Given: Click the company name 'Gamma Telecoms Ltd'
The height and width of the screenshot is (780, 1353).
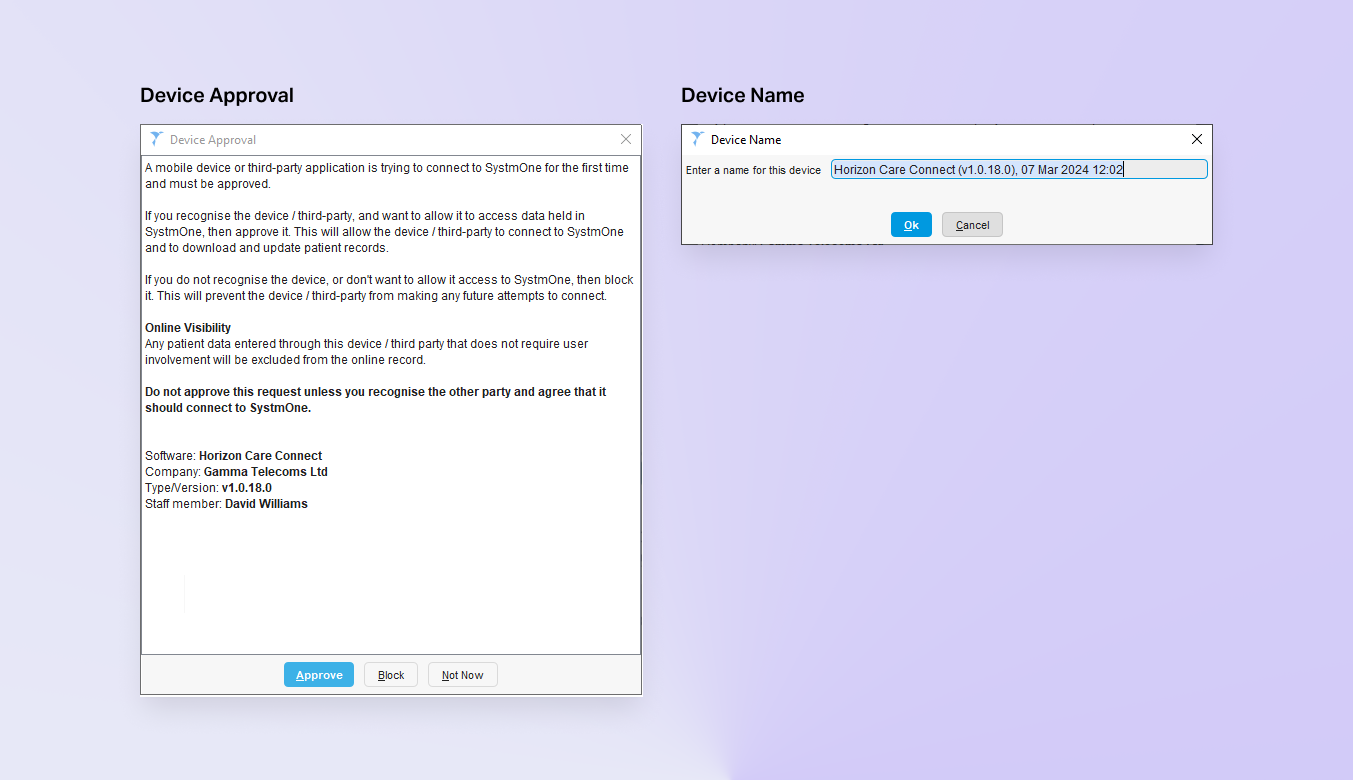Looking at the screenshot, I should (x=266, y=472).
